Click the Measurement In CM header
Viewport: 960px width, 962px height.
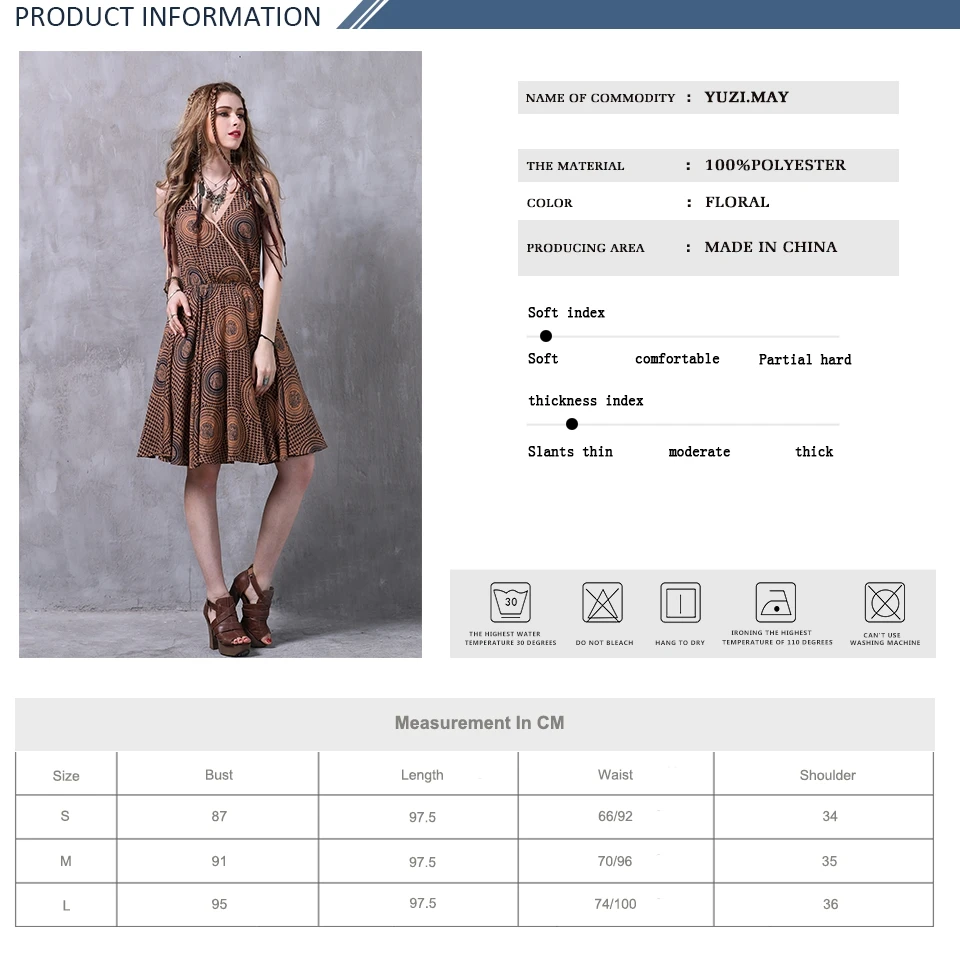[x=479, y=723]
